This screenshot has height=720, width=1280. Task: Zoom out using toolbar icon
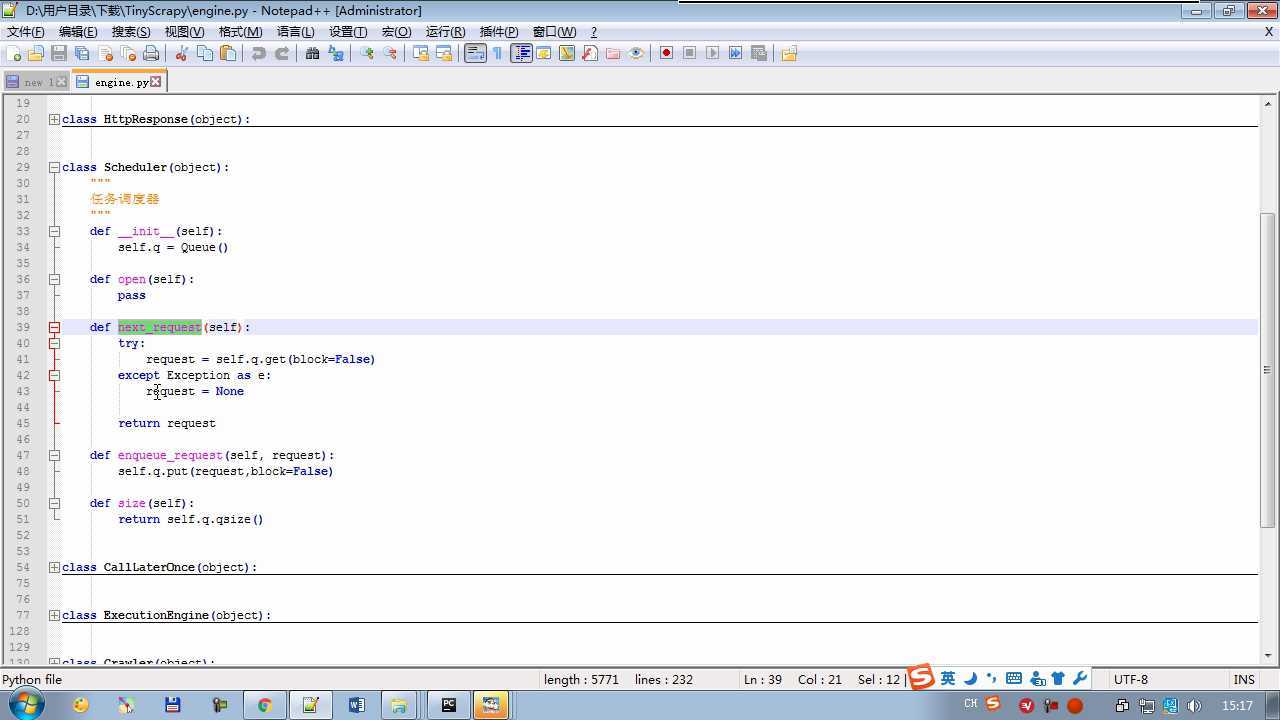pos(389,53)
